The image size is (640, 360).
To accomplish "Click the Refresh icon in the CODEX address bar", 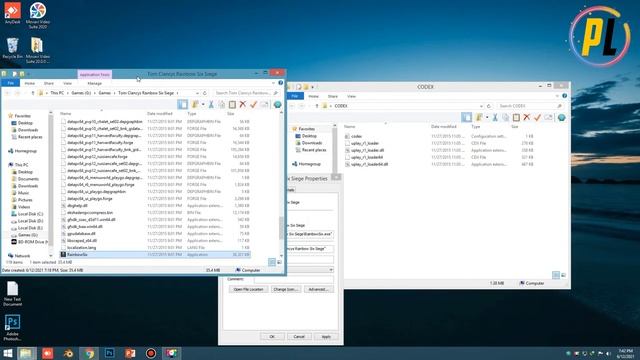I will pyautogui.click(x=488, y=106).
